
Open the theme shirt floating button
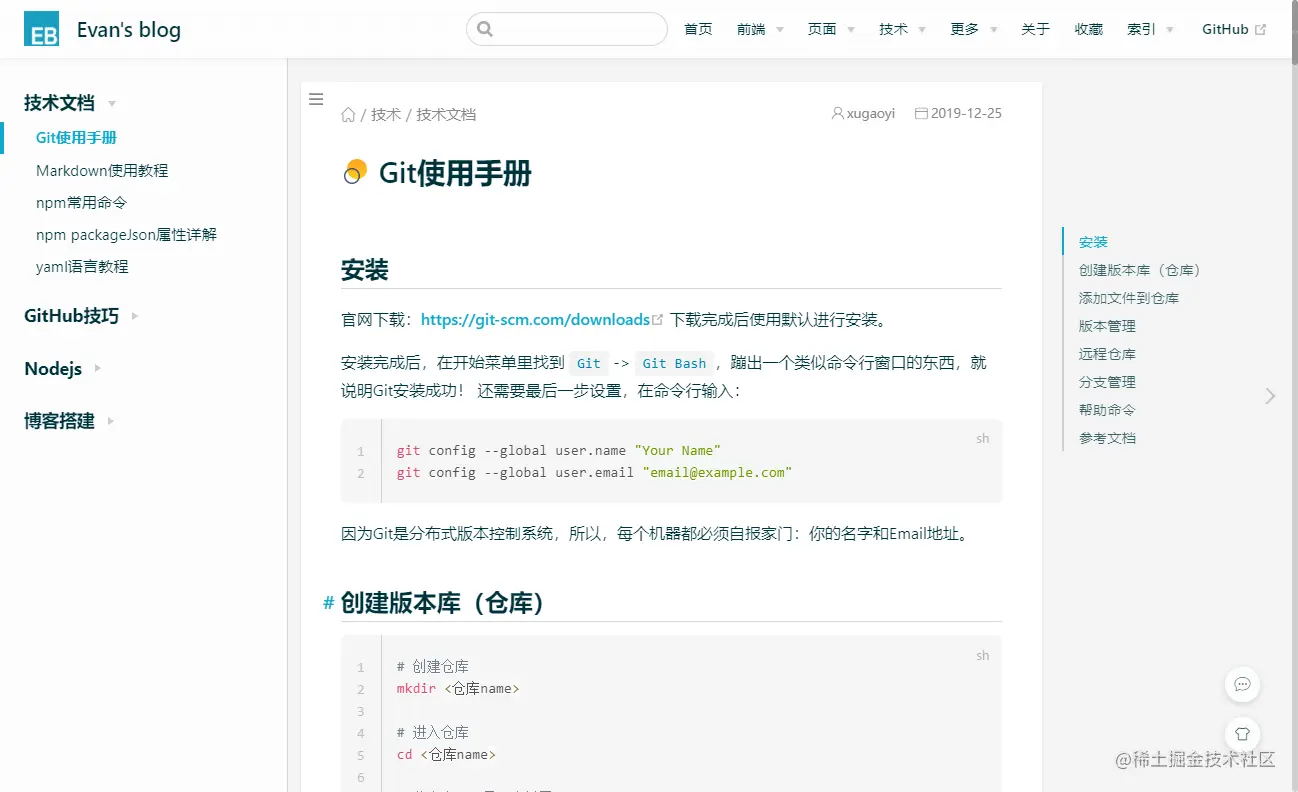pyautogui.click(x=1242, y=735)
